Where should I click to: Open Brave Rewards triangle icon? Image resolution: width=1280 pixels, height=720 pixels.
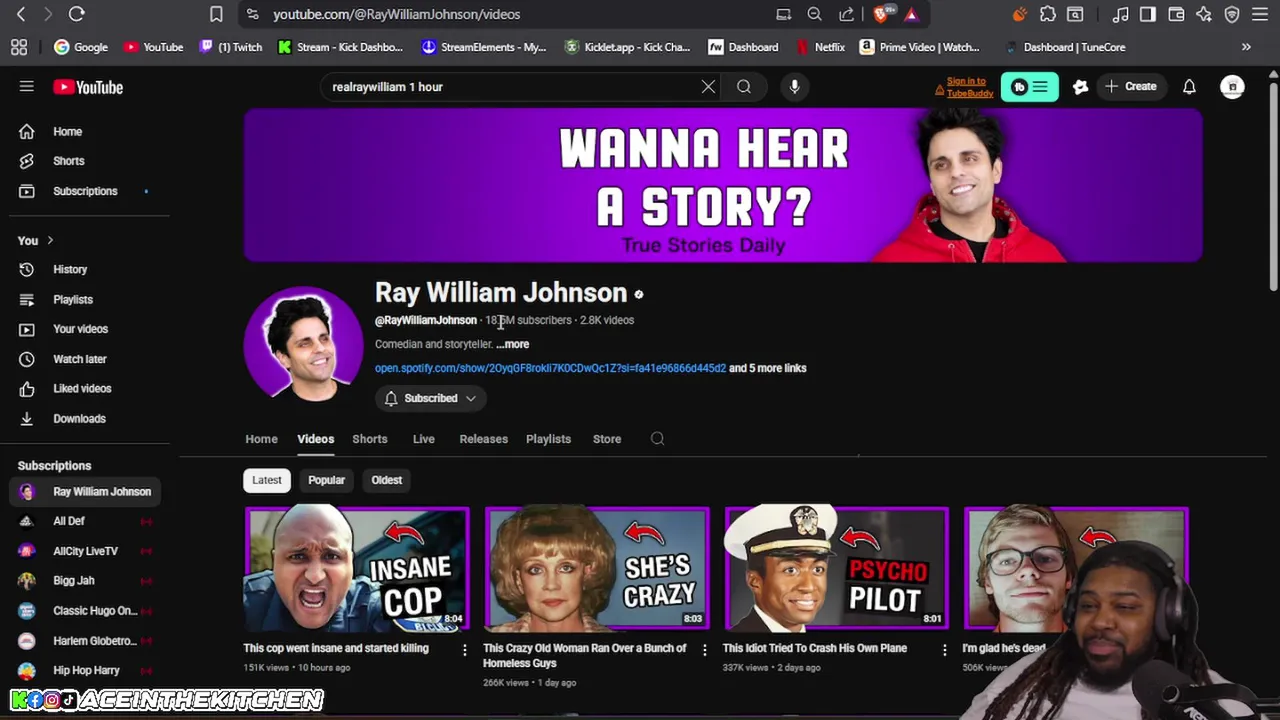(x=911, y=14)
